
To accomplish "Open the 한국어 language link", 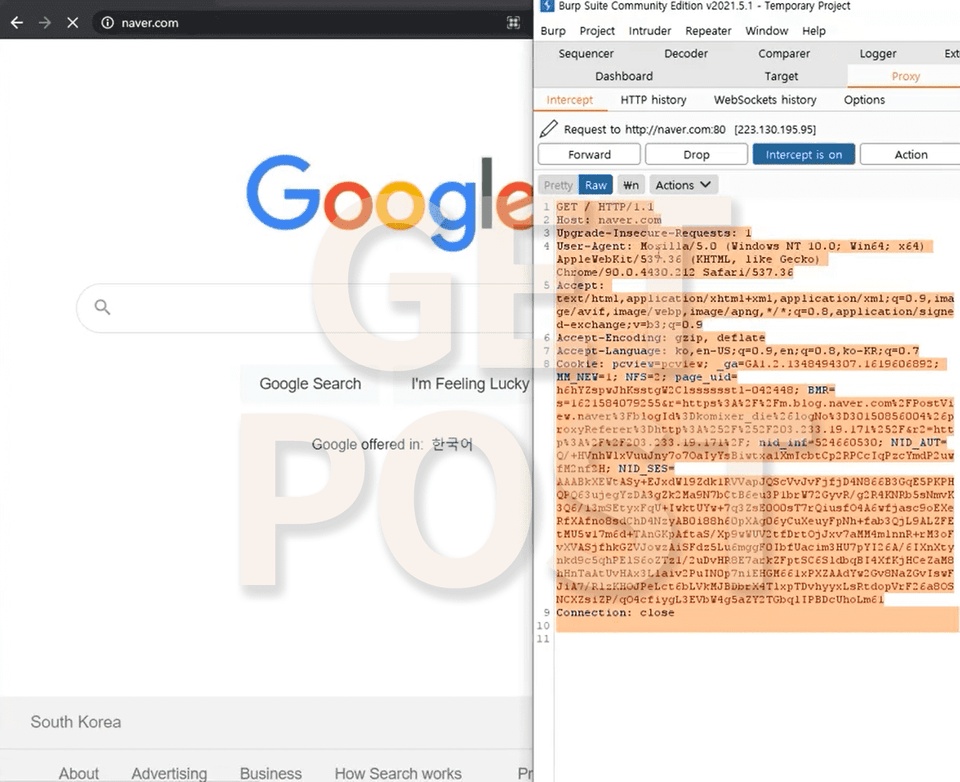I will [x=452, y=444].
